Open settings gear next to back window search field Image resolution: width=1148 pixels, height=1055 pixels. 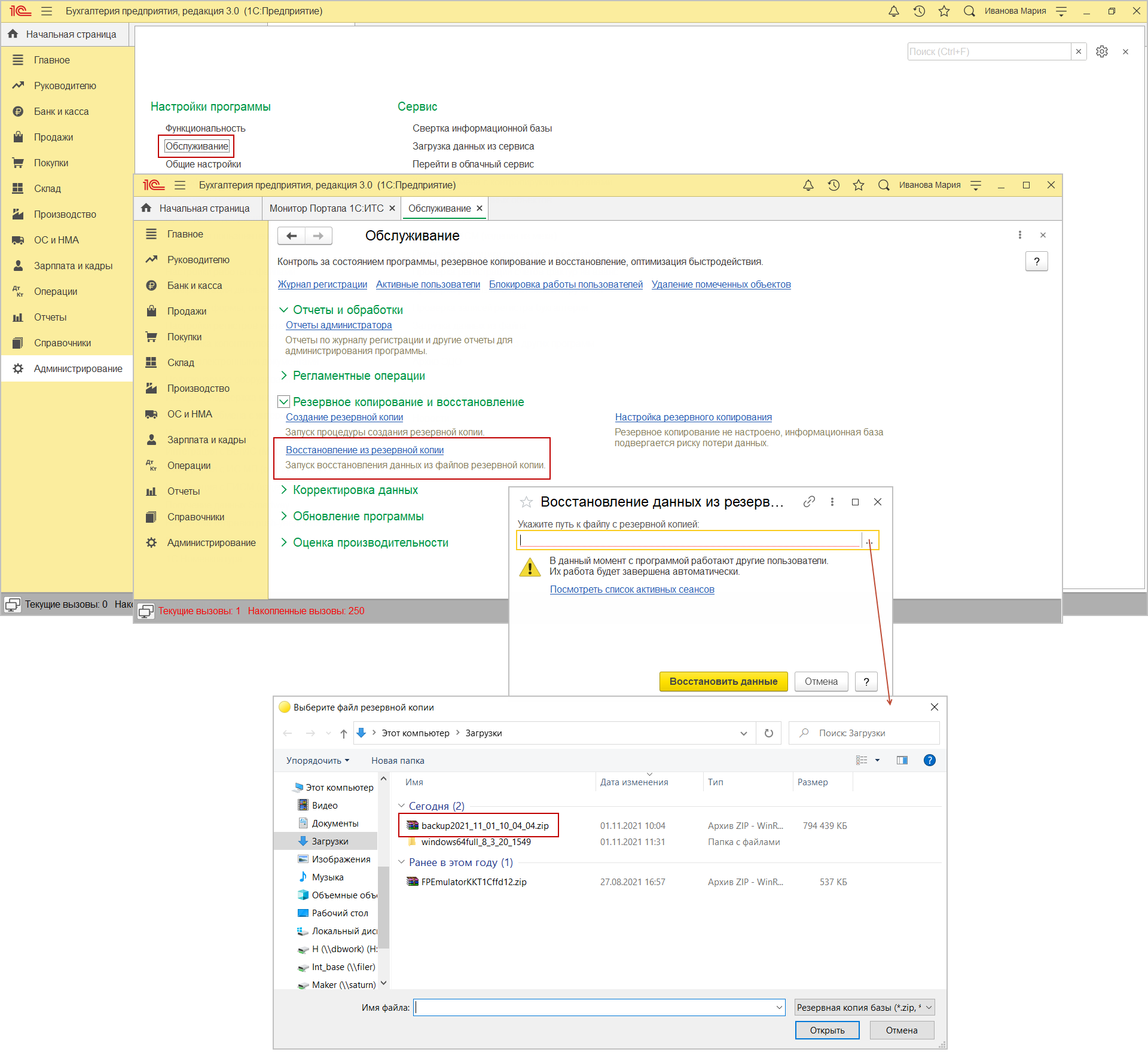pos(1102,51)
